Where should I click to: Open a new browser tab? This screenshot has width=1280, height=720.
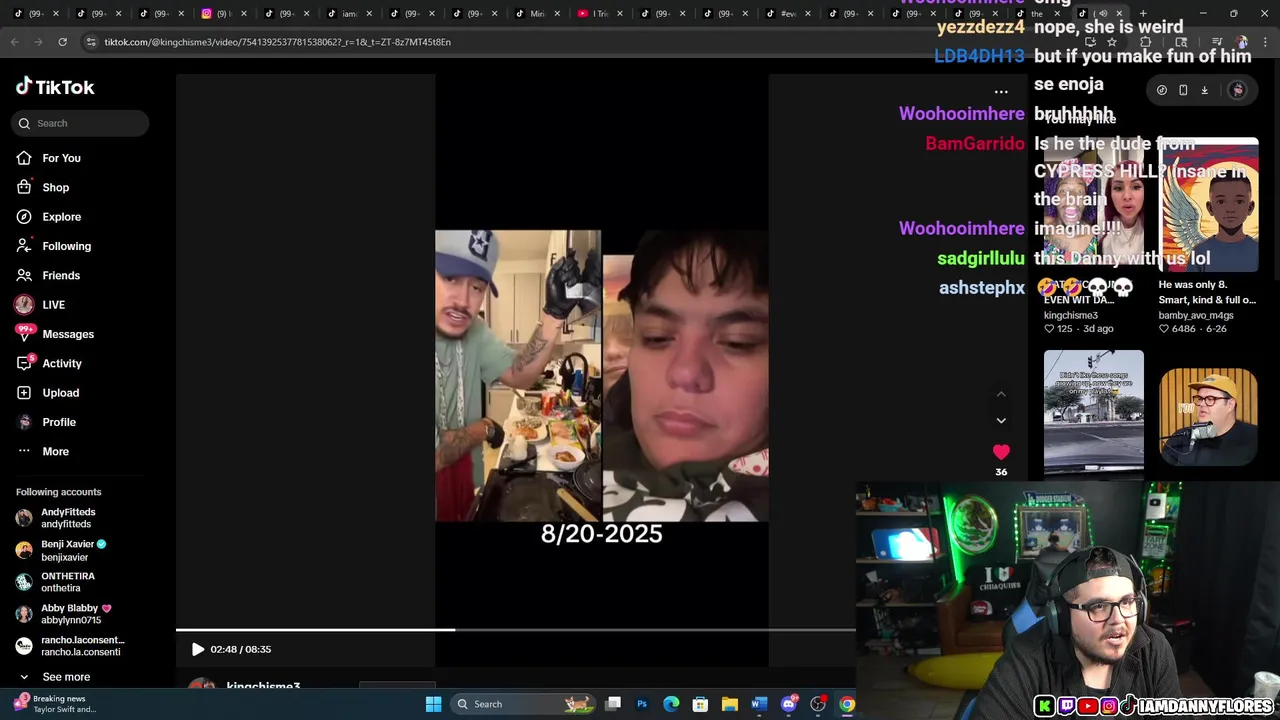pyautogui.click(x=1143, y=13)
